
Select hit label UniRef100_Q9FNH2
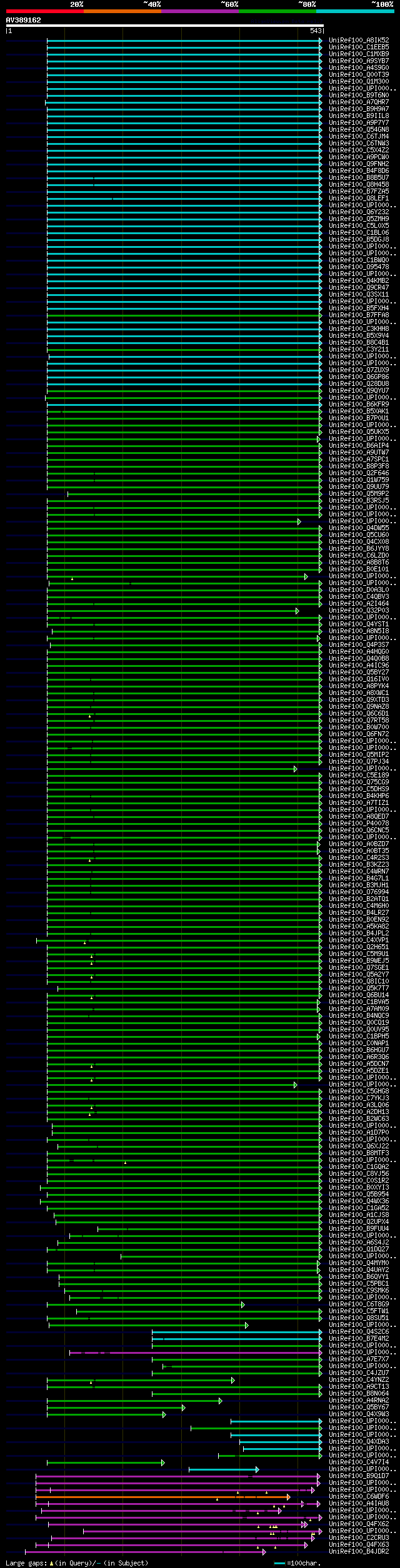pos(359,164)
